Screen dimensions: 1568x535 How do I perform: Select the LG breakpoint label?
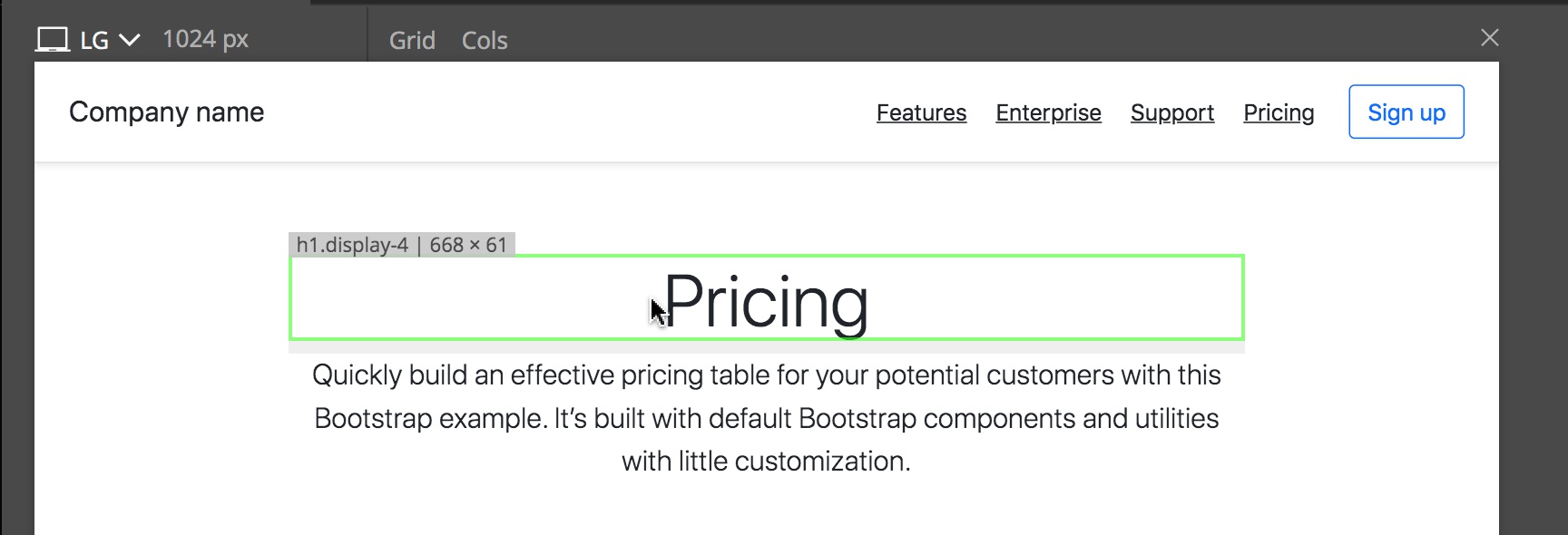tap(94, 40)
